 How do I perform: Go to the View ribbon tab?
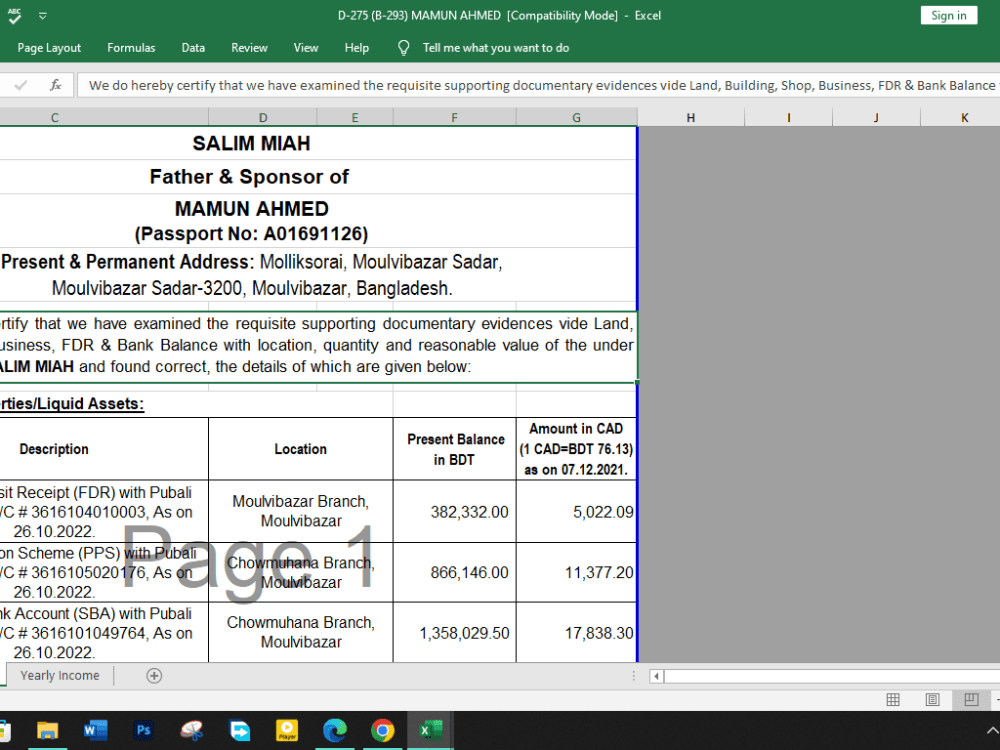[305, 48]
